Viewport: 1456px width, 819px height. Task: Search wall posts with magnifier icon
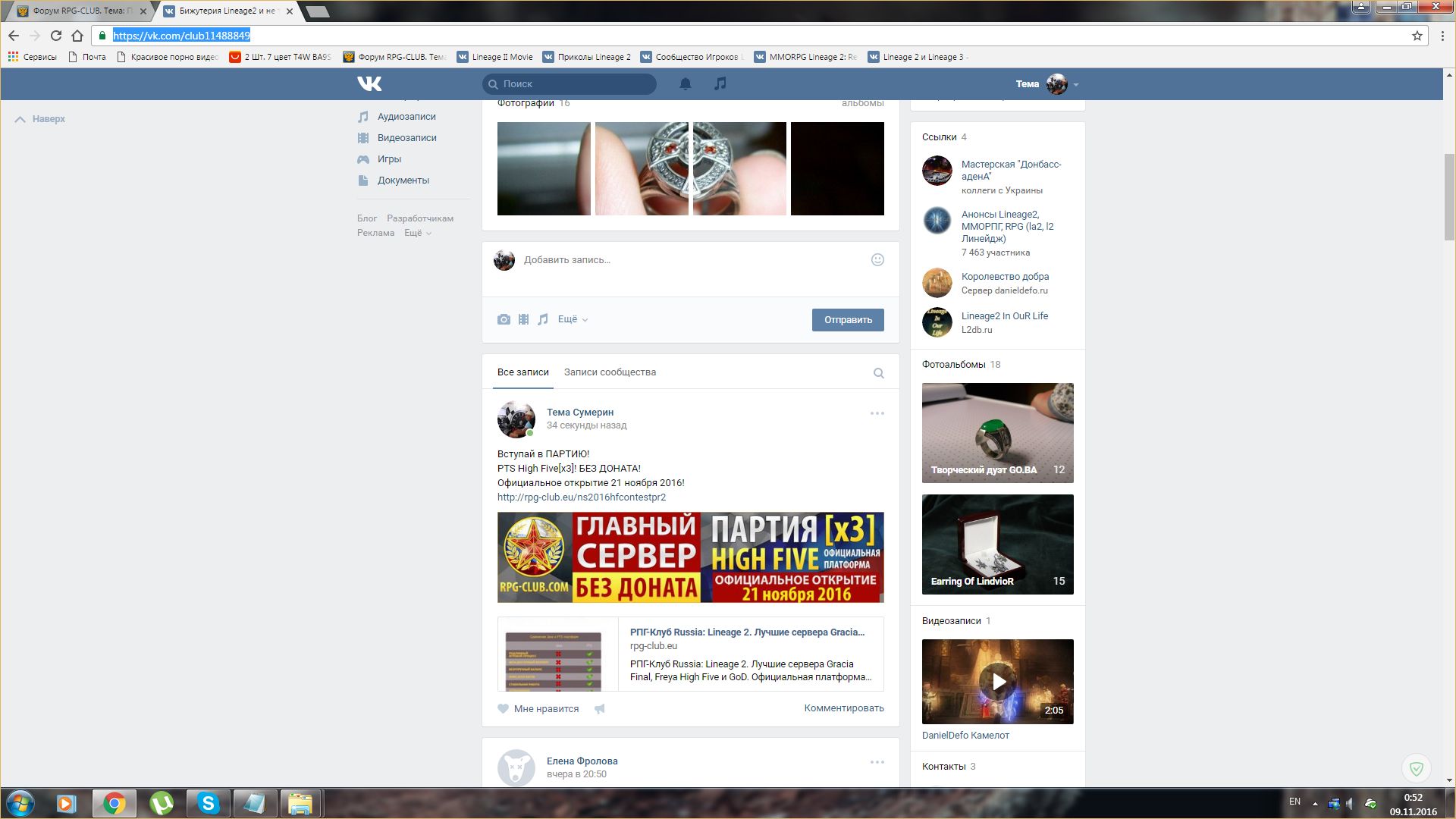879,373
